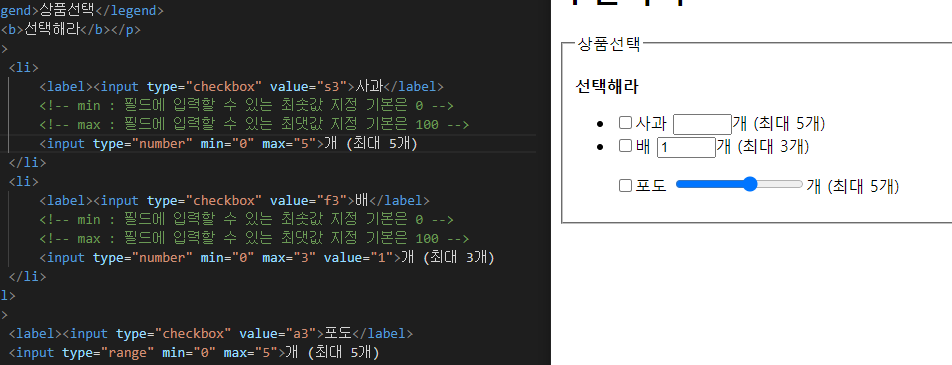Click the code line containing max="5">개 (최대 5개) number input
Viewport: 952px width, 365px height.
[x=228, y=143]
